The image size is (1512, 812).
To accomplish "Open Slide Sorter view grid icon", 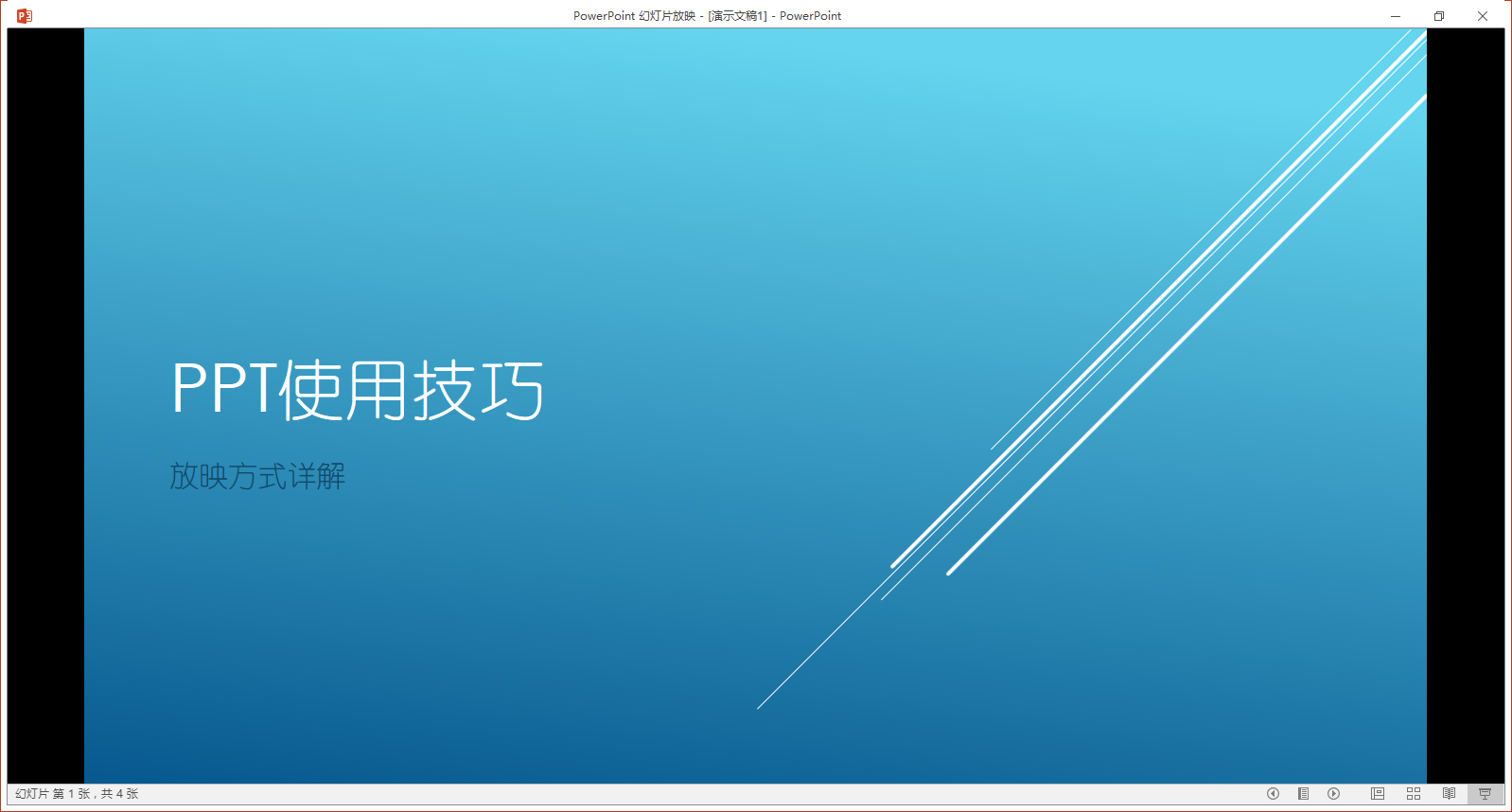I will coord(1414,794).
